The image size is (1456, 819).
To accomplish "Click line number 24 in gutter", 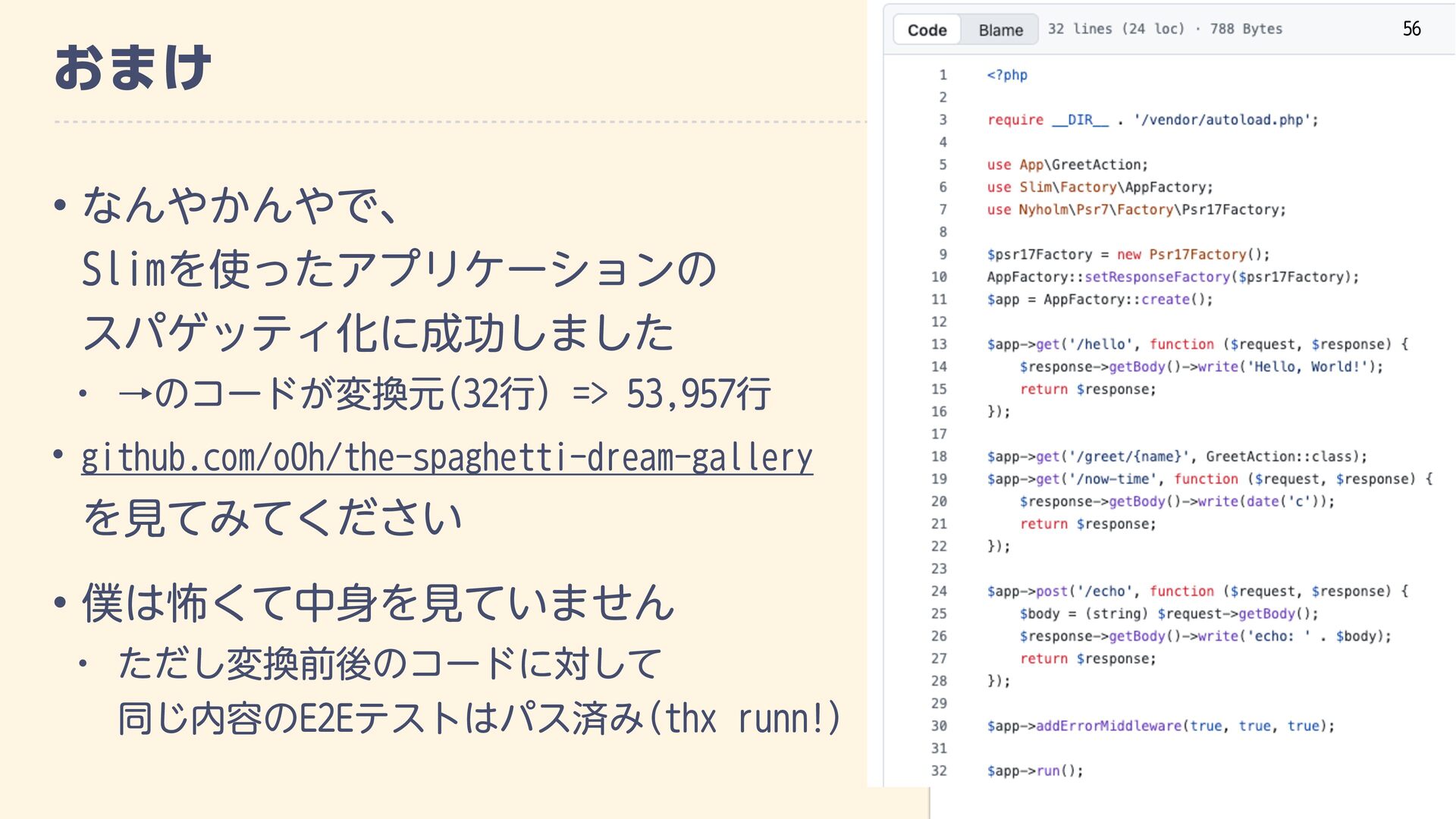I will (939, 591).
